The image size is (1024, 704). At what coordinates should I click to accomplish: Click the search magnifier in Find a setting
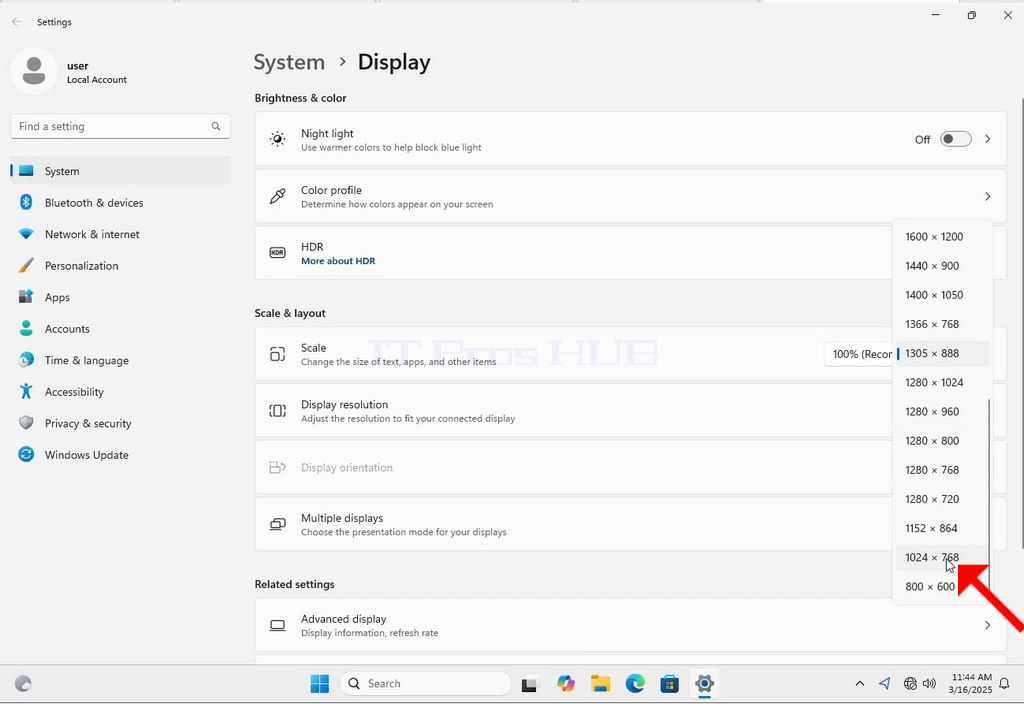[x=216, y=126]
